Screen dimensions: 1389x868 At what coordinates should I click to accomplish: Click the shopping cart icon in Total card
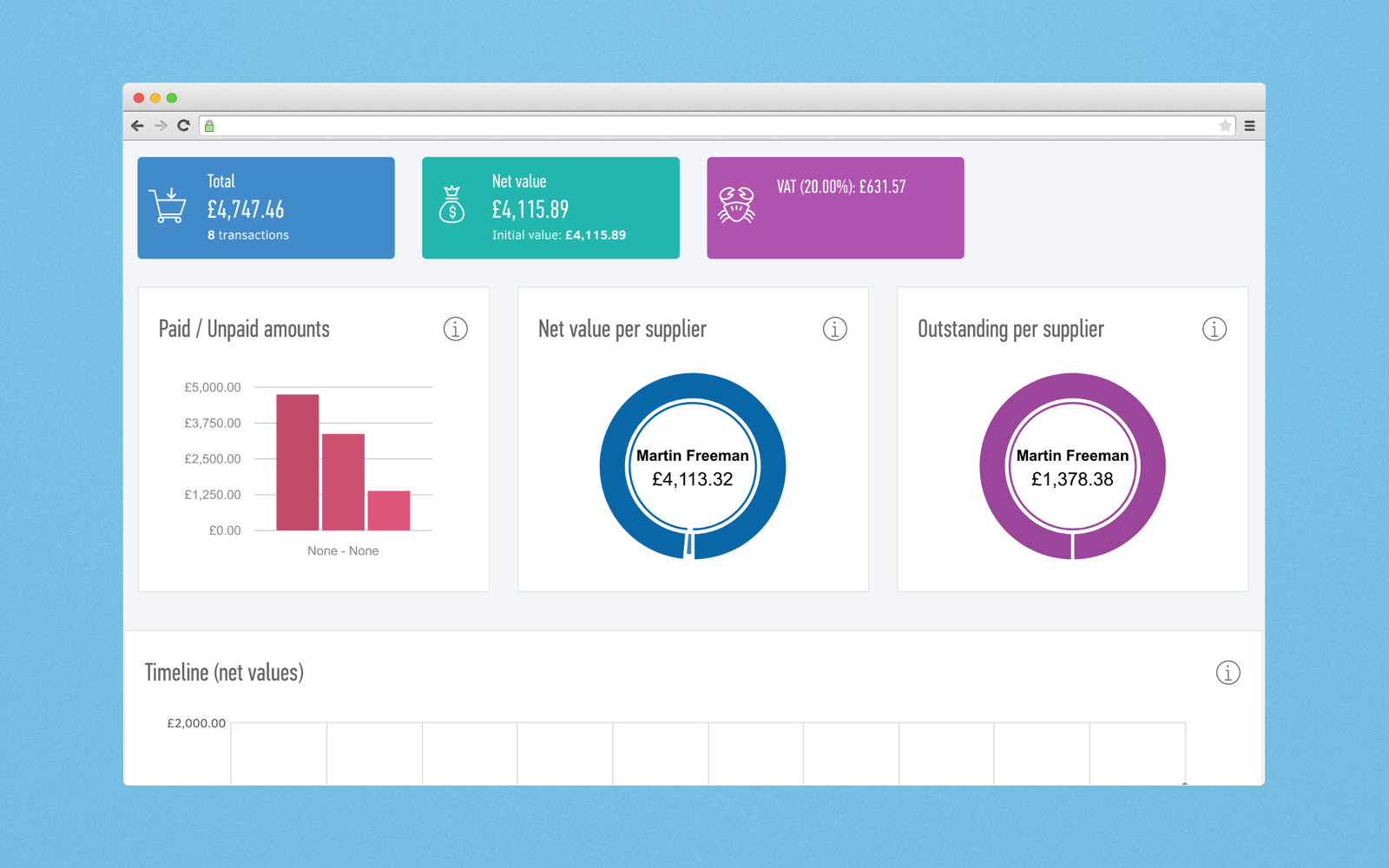tap(168, 206)
